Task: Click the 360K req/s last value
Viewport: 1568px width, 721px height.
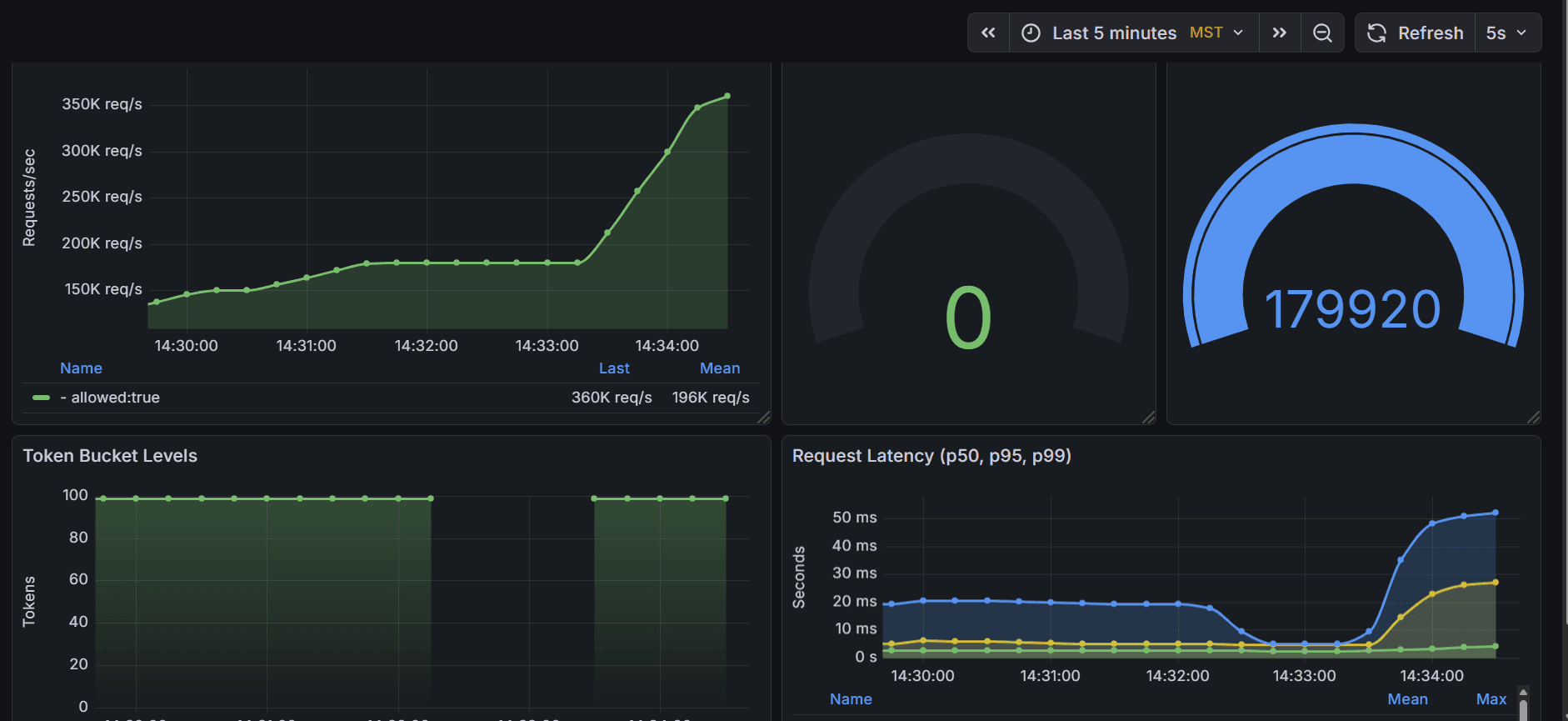Action: point(612,398)
